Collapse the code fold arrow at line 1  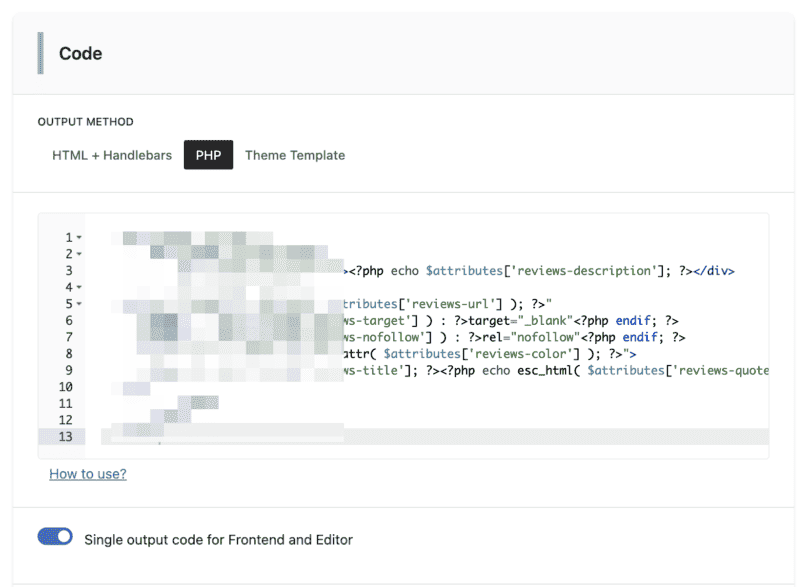coord(79,237)
